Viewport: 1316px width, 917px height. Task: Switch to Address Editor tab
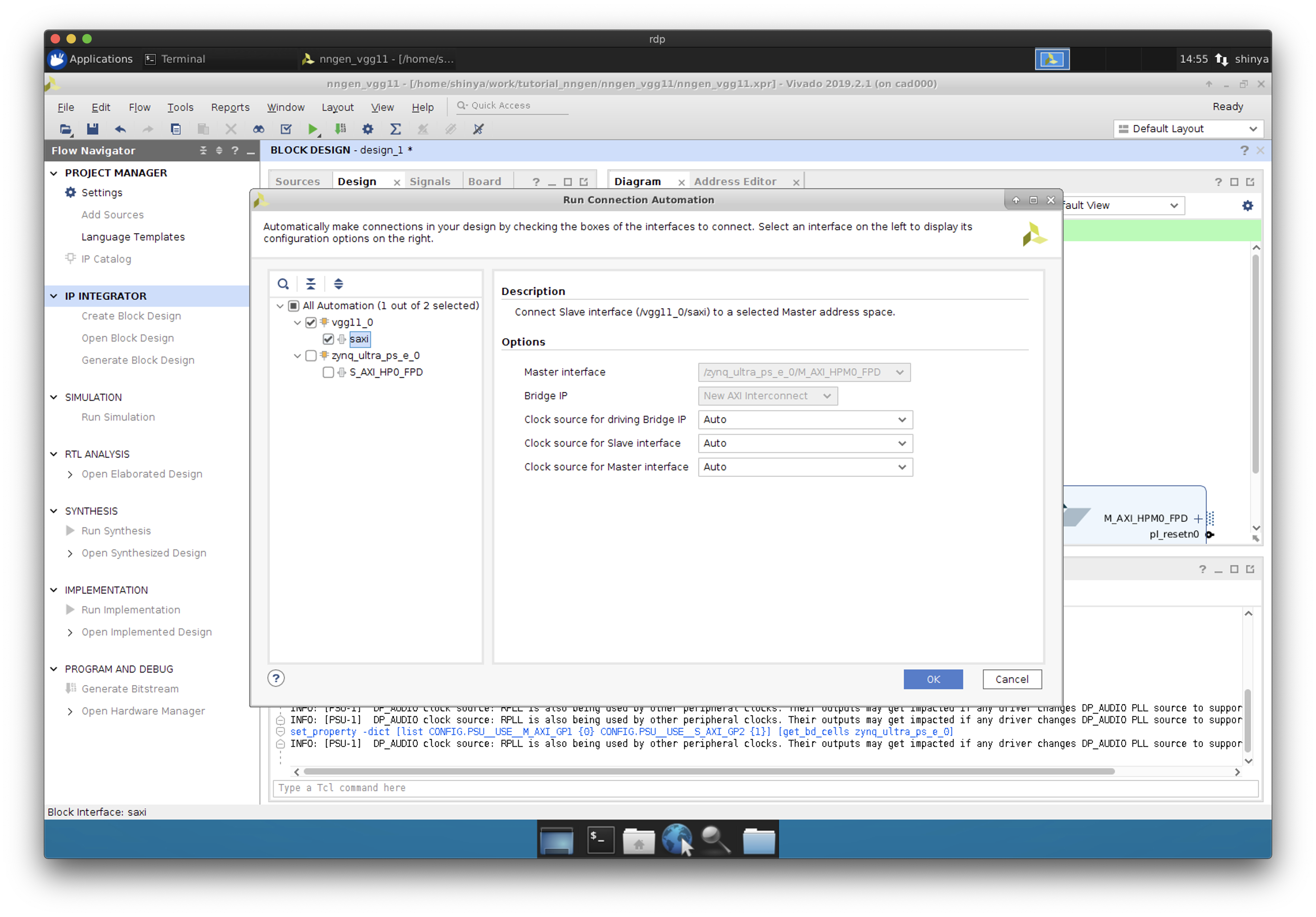[x=735, y=181]
